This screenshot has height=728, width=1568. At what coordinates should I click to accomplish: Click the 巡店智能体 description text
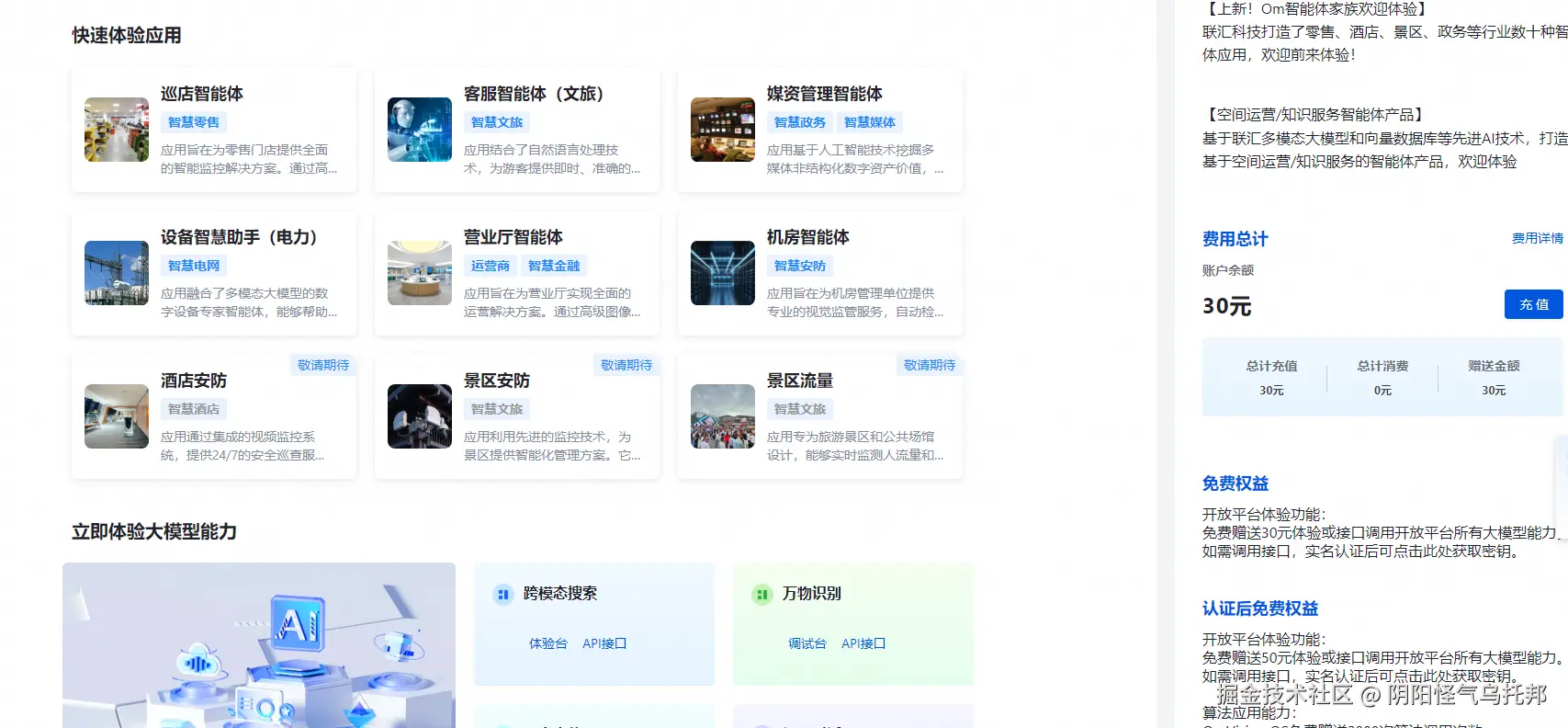pyautogui.click(x=249, y=159)
